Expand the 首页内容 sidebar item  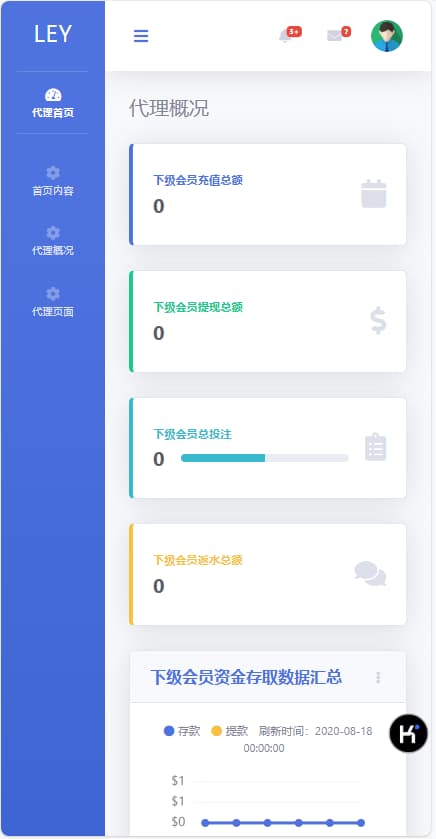52,181
